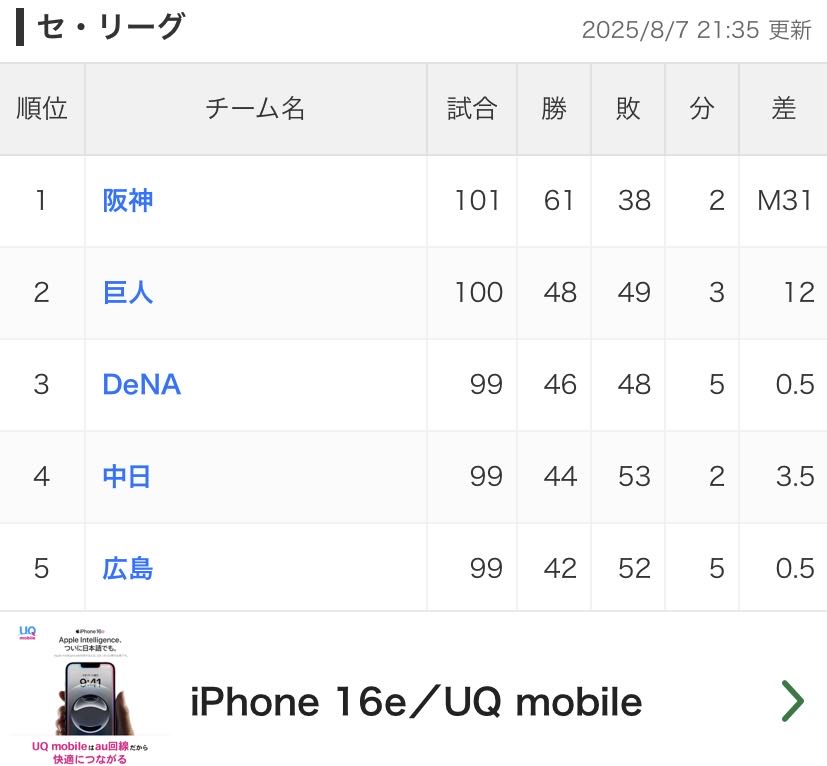Open the 中日 team link
Viewport: 827px width, 766px height.
pos(127,477)
